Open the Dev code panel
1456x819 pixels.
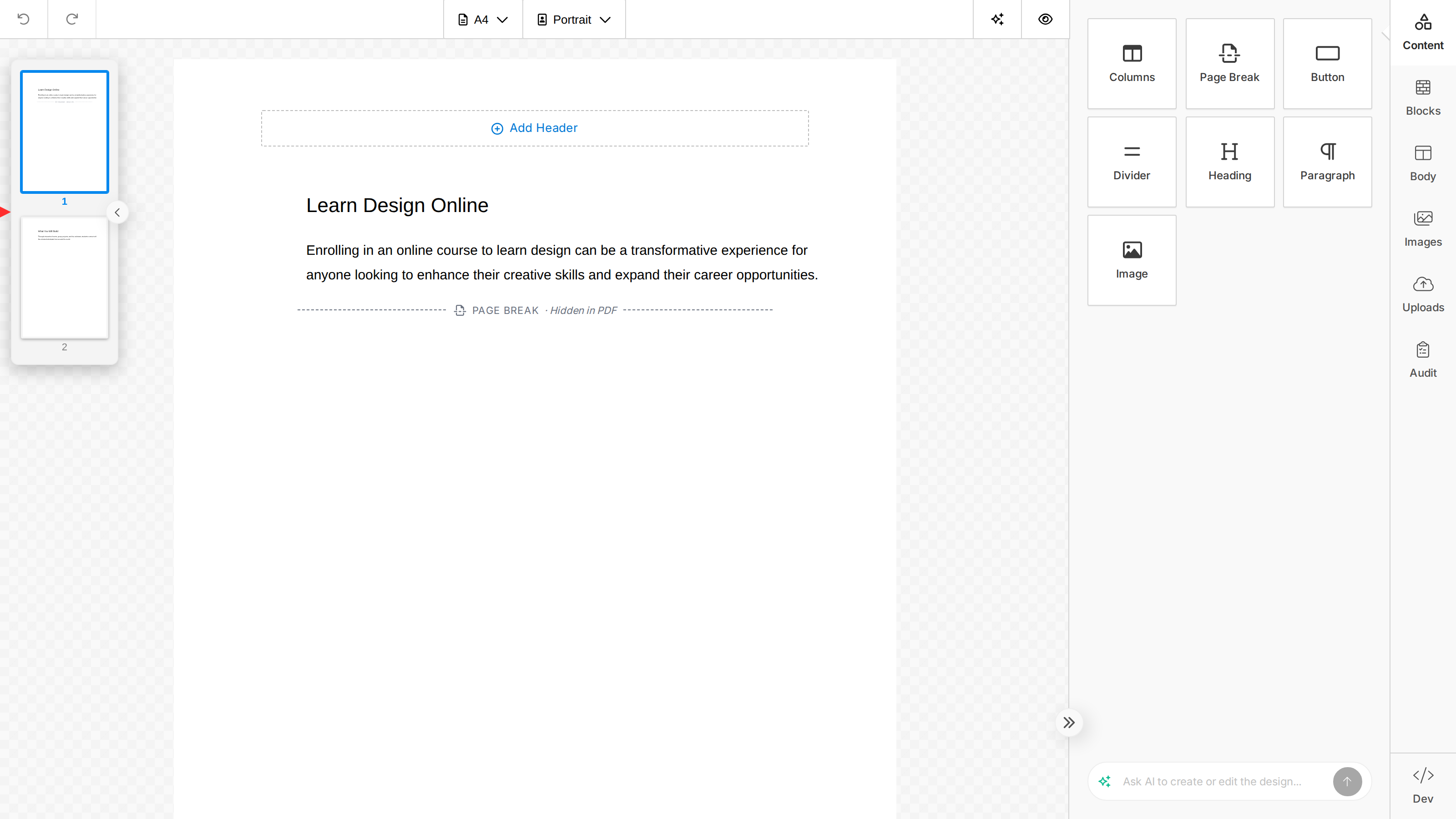(1423, 786)
